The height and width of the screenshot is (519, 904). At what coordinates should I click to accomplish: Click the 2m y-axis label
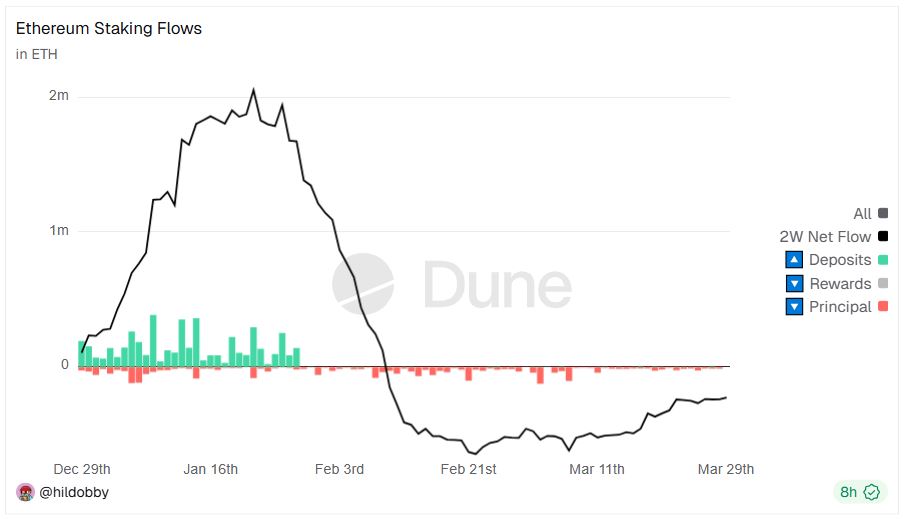(x=58, y=96)
